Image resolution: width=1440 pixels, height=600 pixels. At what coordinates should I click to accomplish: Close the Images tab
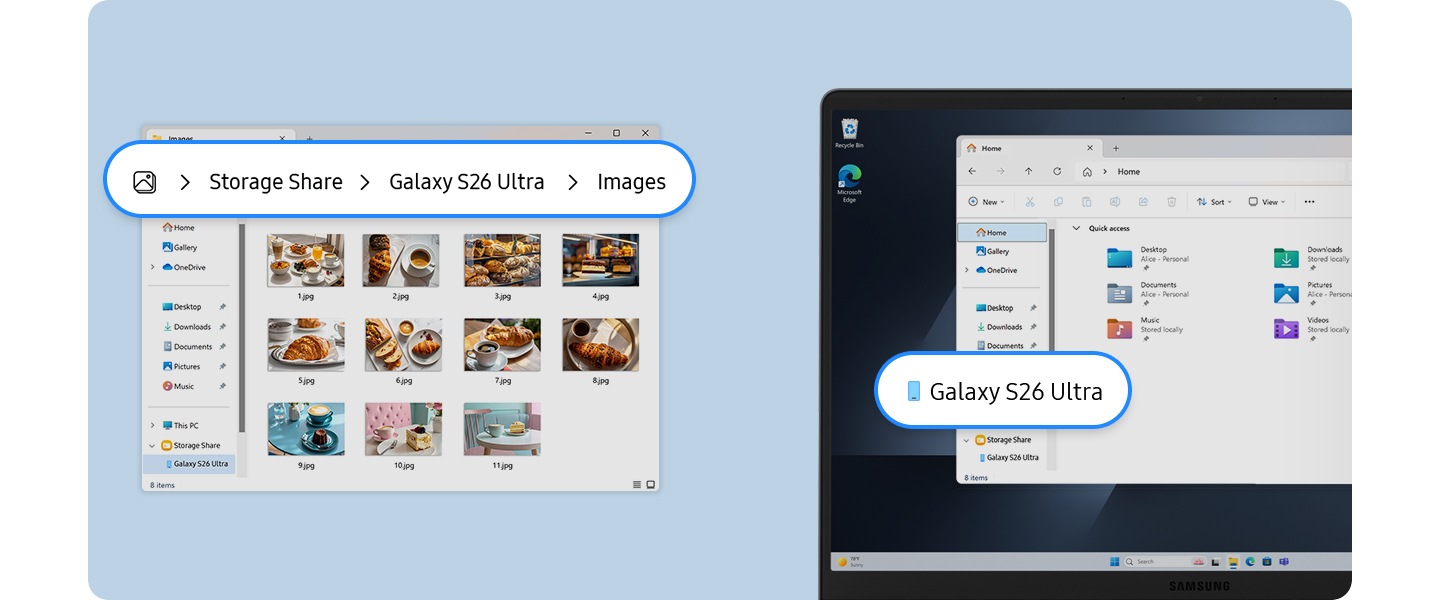(x=282, y=138)
